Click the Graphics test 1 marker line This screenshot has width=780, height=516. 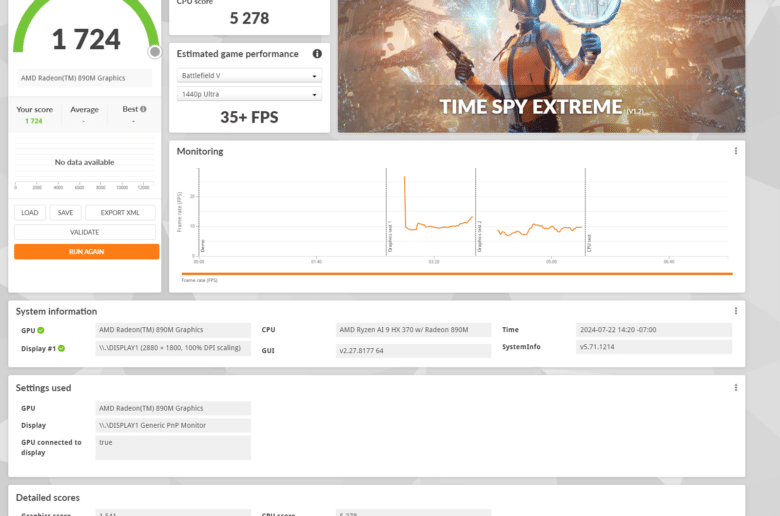386,212
